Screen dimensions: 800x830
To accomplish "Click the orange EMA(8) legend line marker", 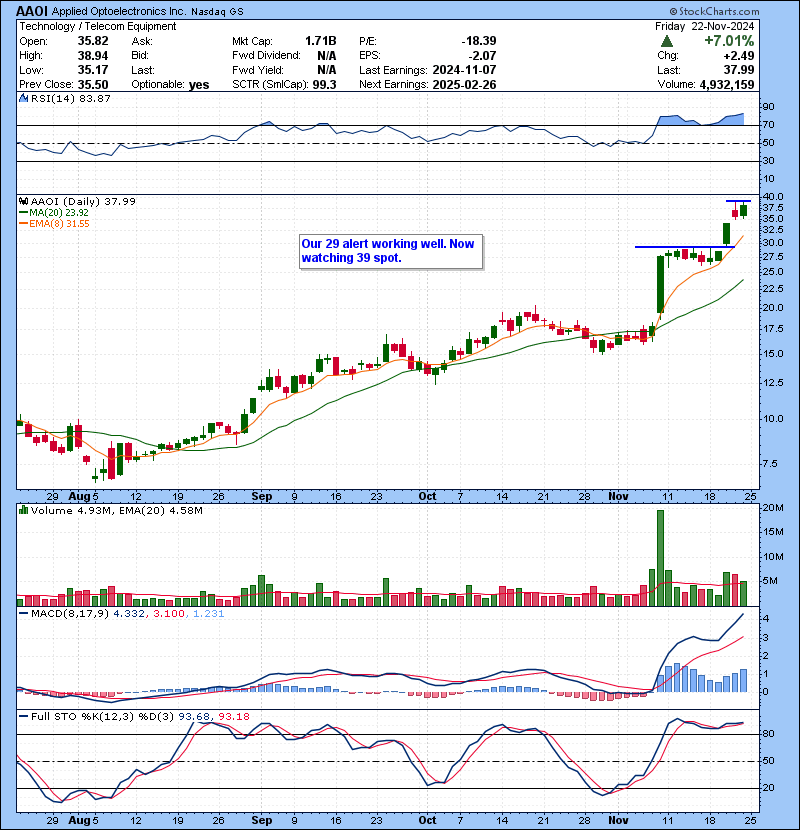I will click(23, 223).
